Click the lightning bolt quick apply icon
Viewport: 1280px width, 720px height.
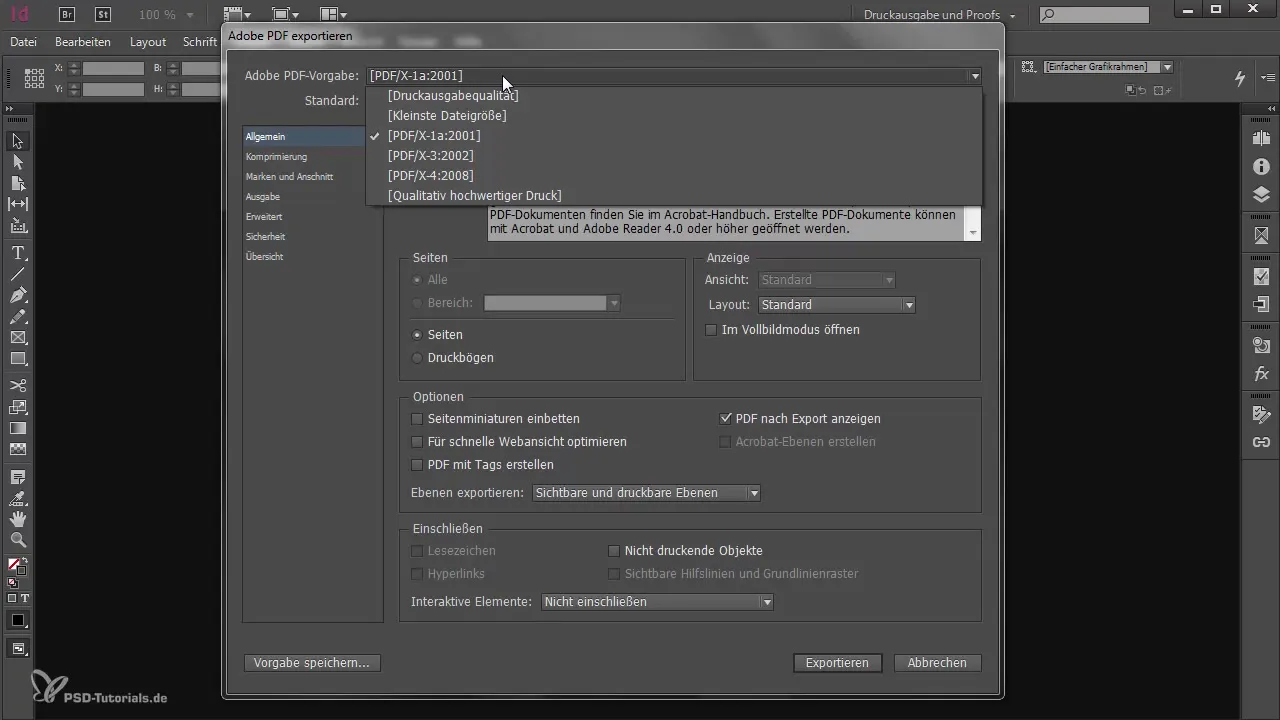[1240, 78]
